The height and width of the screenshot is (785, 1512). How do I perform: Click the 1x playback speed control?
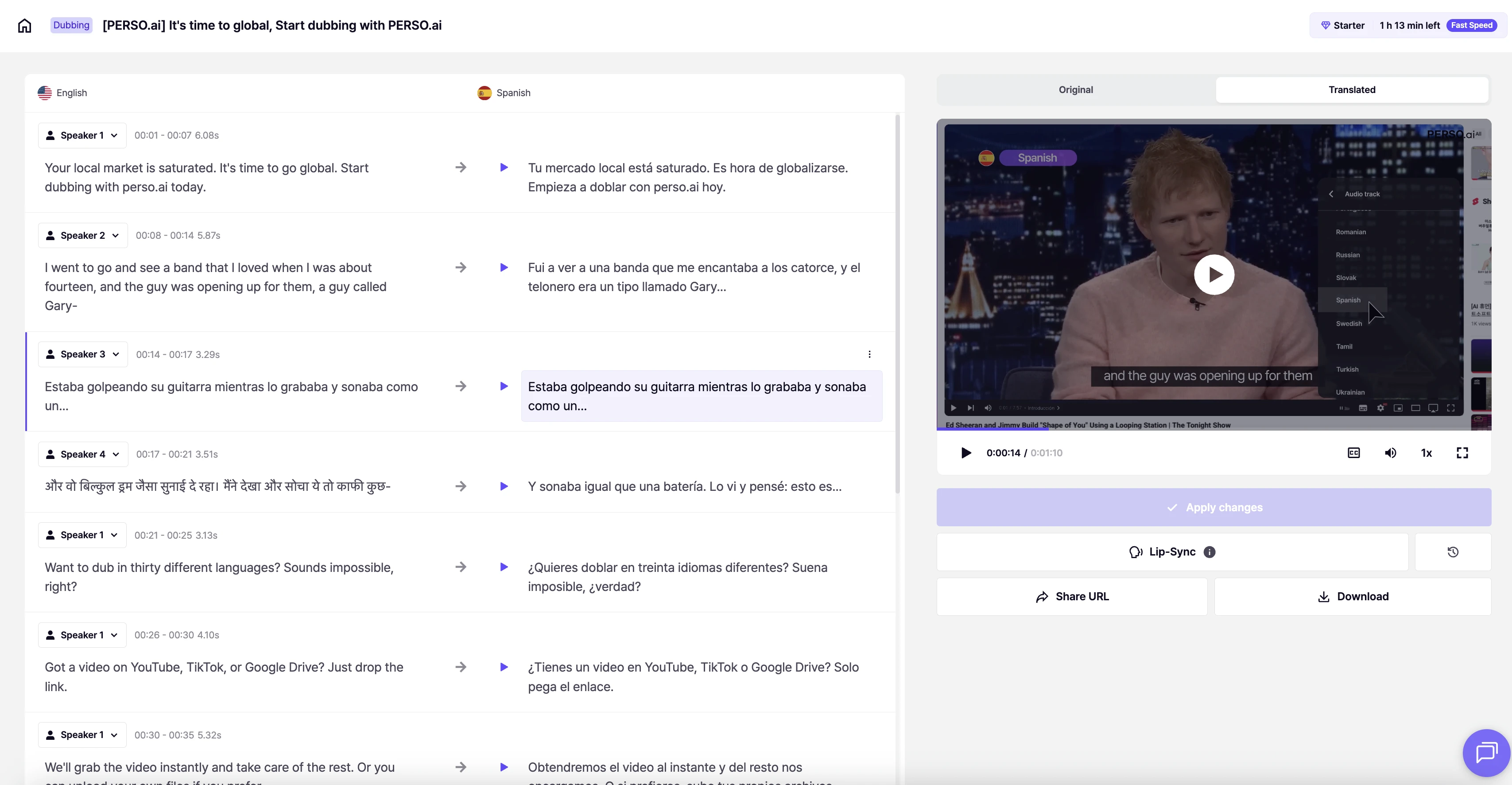(x=1427, y=453)
